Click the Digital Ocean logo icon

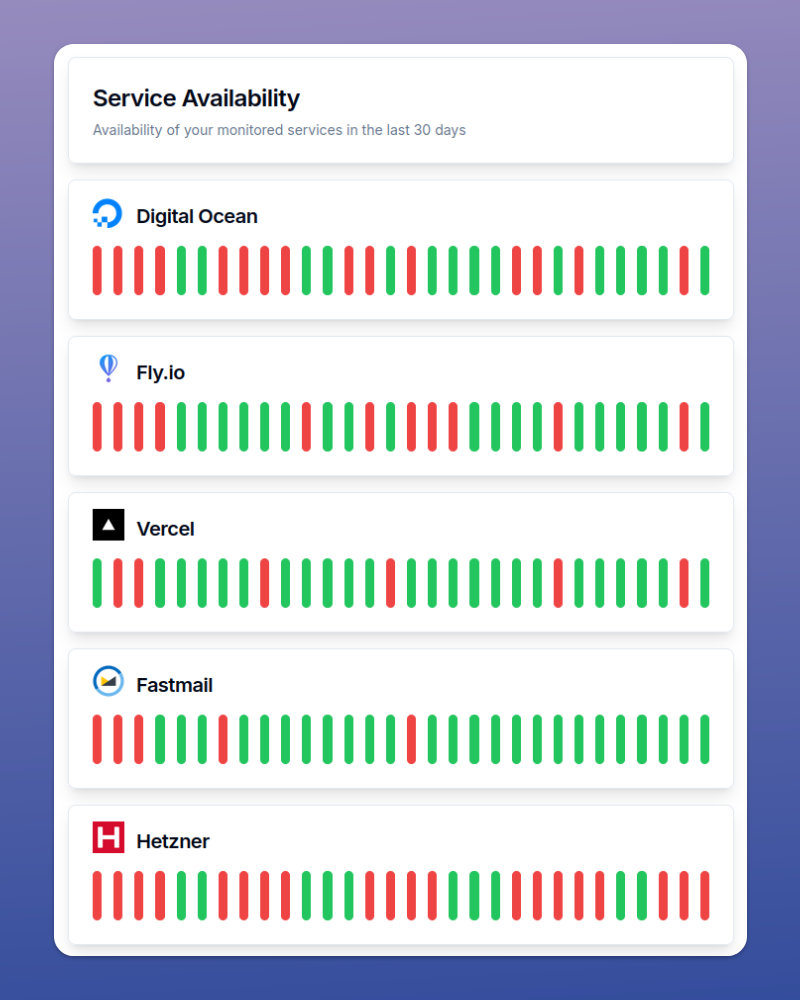107,212
